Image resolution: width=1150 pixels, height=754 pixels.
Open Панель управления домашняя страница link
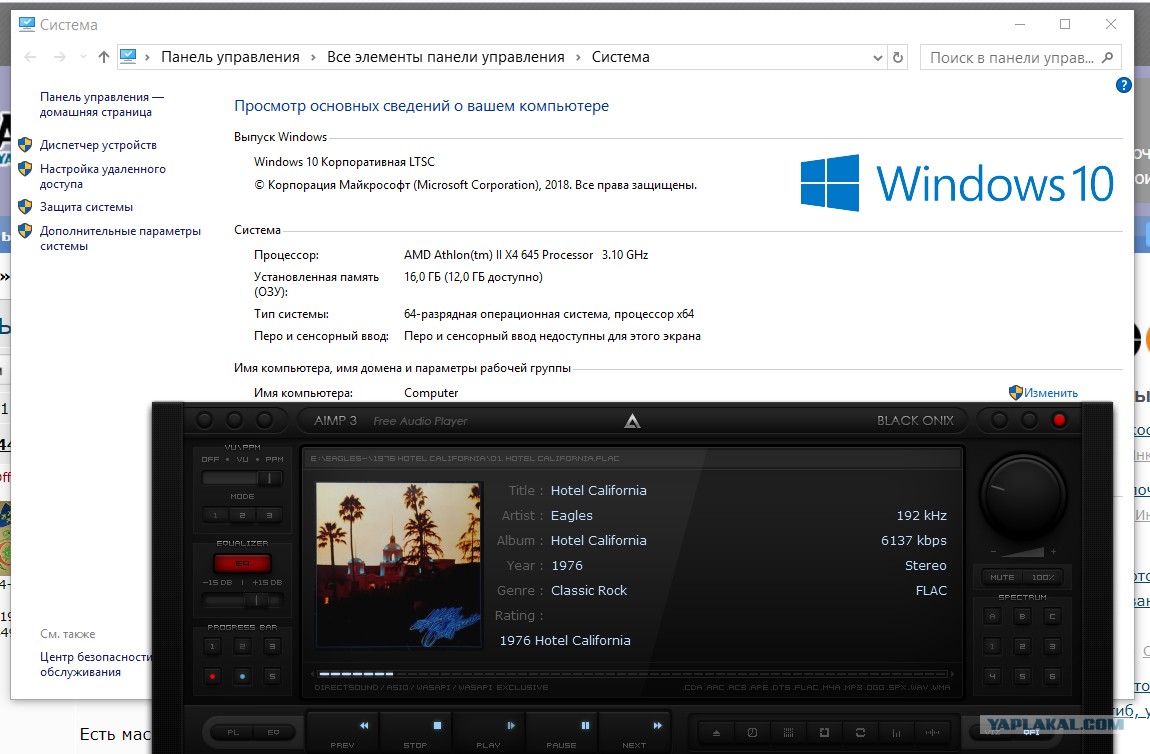click(101, 104)
